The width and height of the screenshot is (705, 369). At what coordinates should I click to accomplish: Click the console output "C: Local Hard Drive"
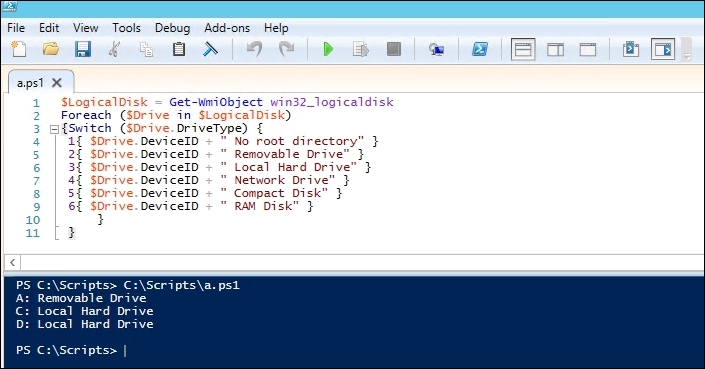click(x=85, y=311)
